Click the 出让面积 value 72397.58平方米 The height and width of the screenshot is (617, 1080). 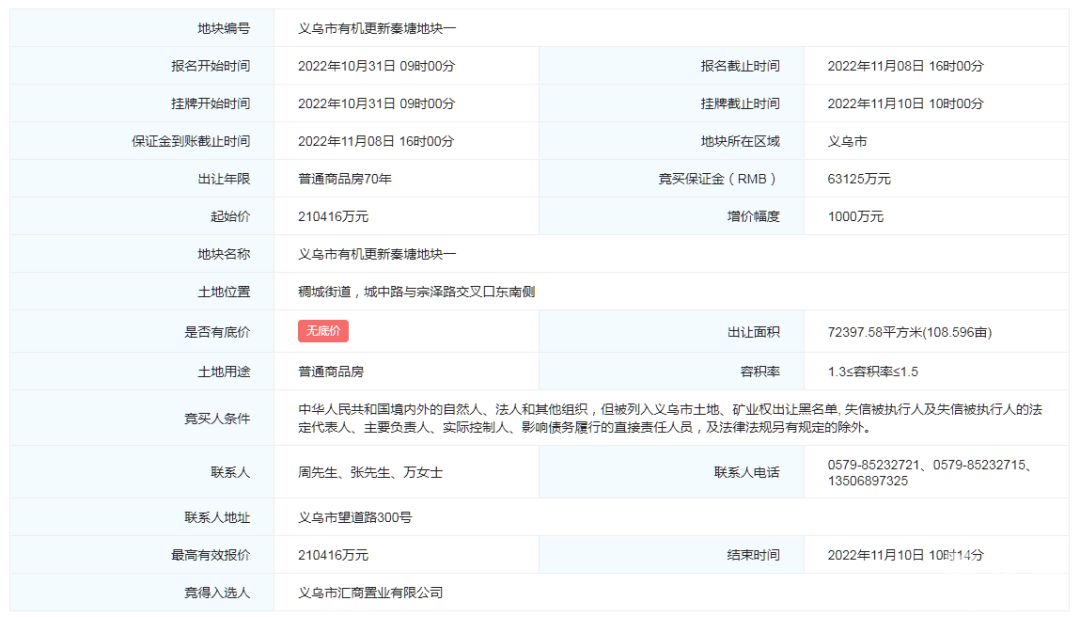909,332
